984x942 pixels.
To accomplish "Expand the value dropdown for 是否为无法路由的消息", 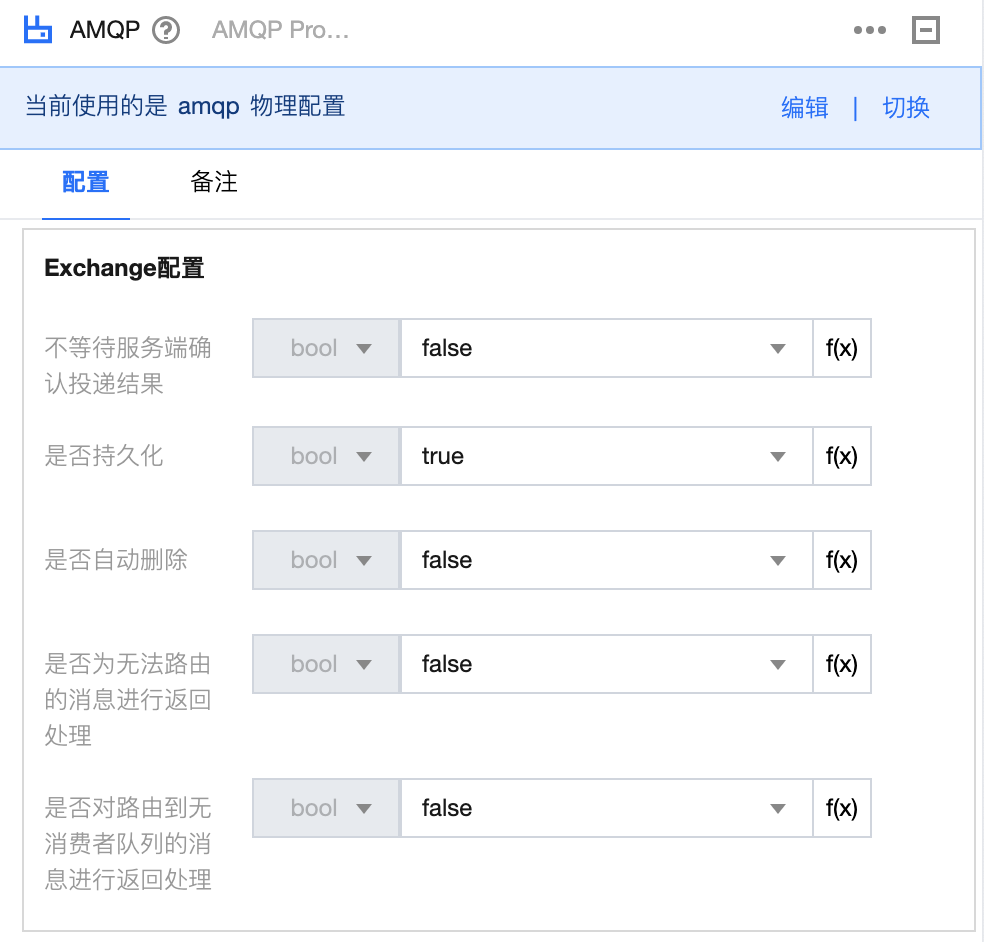I will pos(605,664).
